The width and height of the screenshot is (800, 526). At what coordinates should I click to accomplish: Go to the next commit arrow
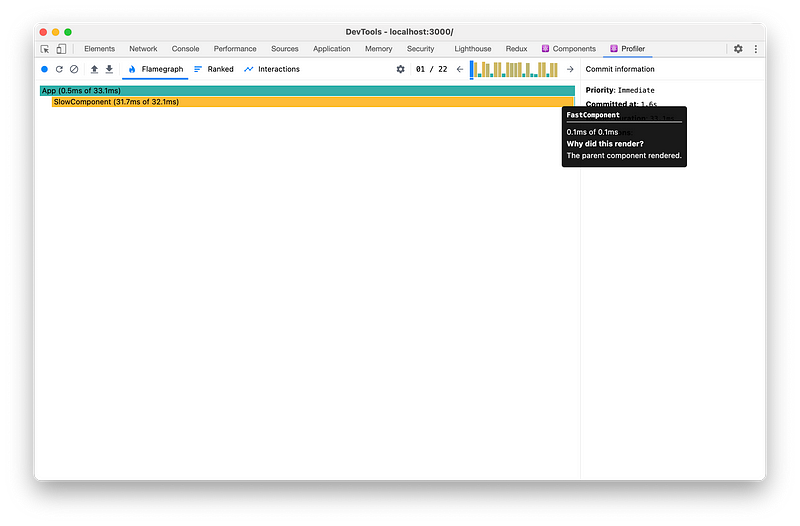(570, 69)
